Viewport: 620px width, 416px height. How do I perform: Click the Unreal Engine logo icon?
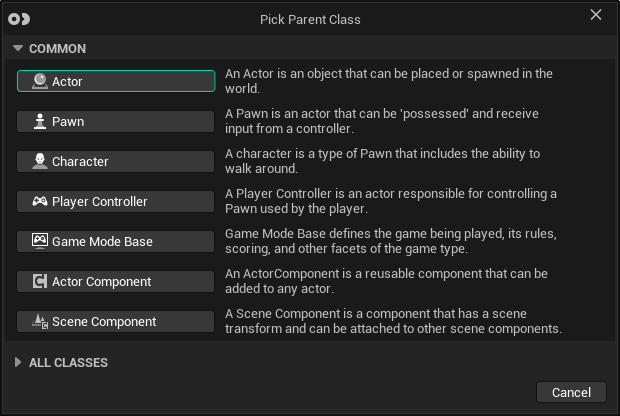coord(18,18)
